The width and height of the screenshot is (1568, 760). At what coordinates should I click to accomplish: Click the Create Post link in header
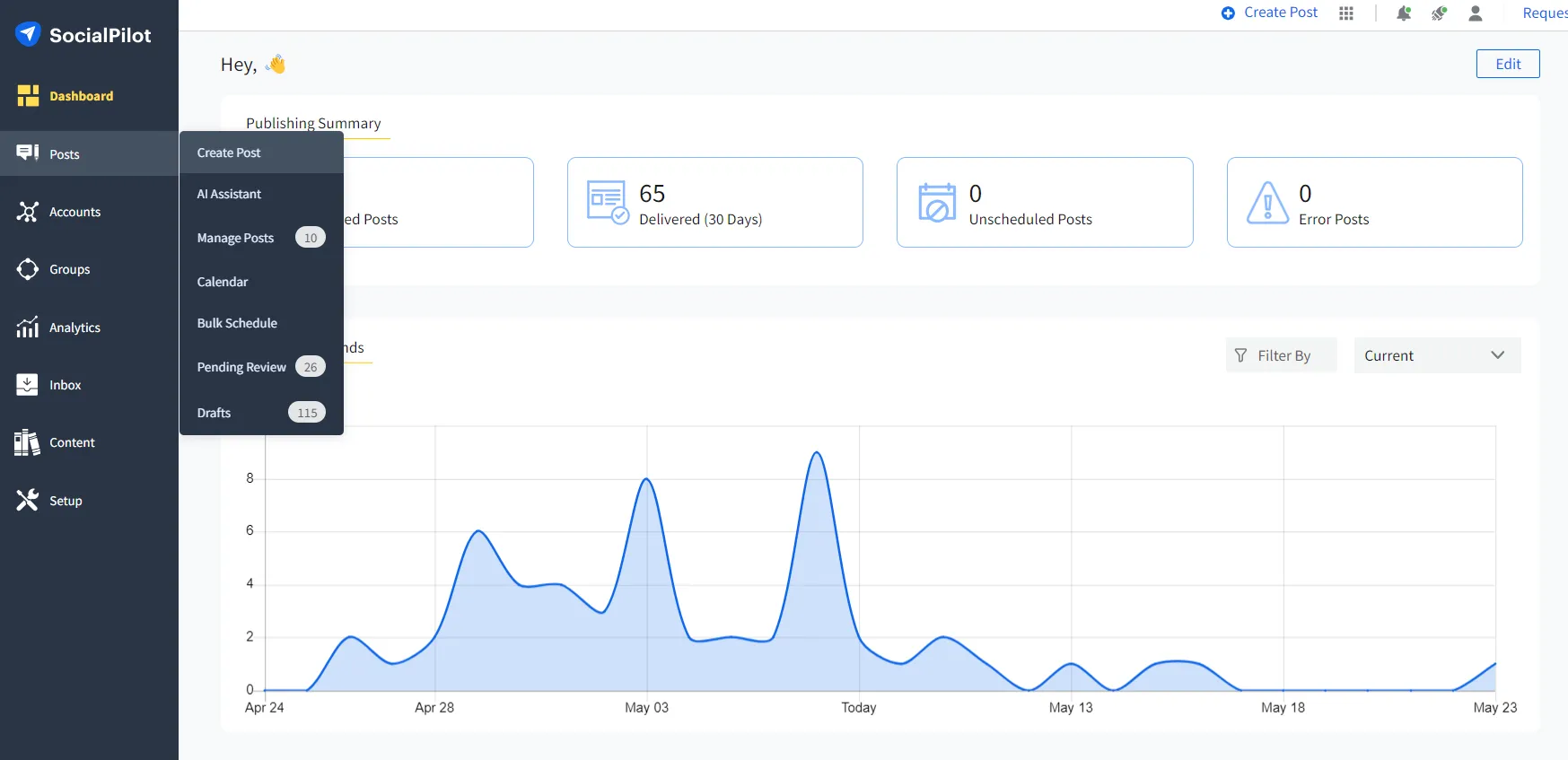(x=1270, y=13)
